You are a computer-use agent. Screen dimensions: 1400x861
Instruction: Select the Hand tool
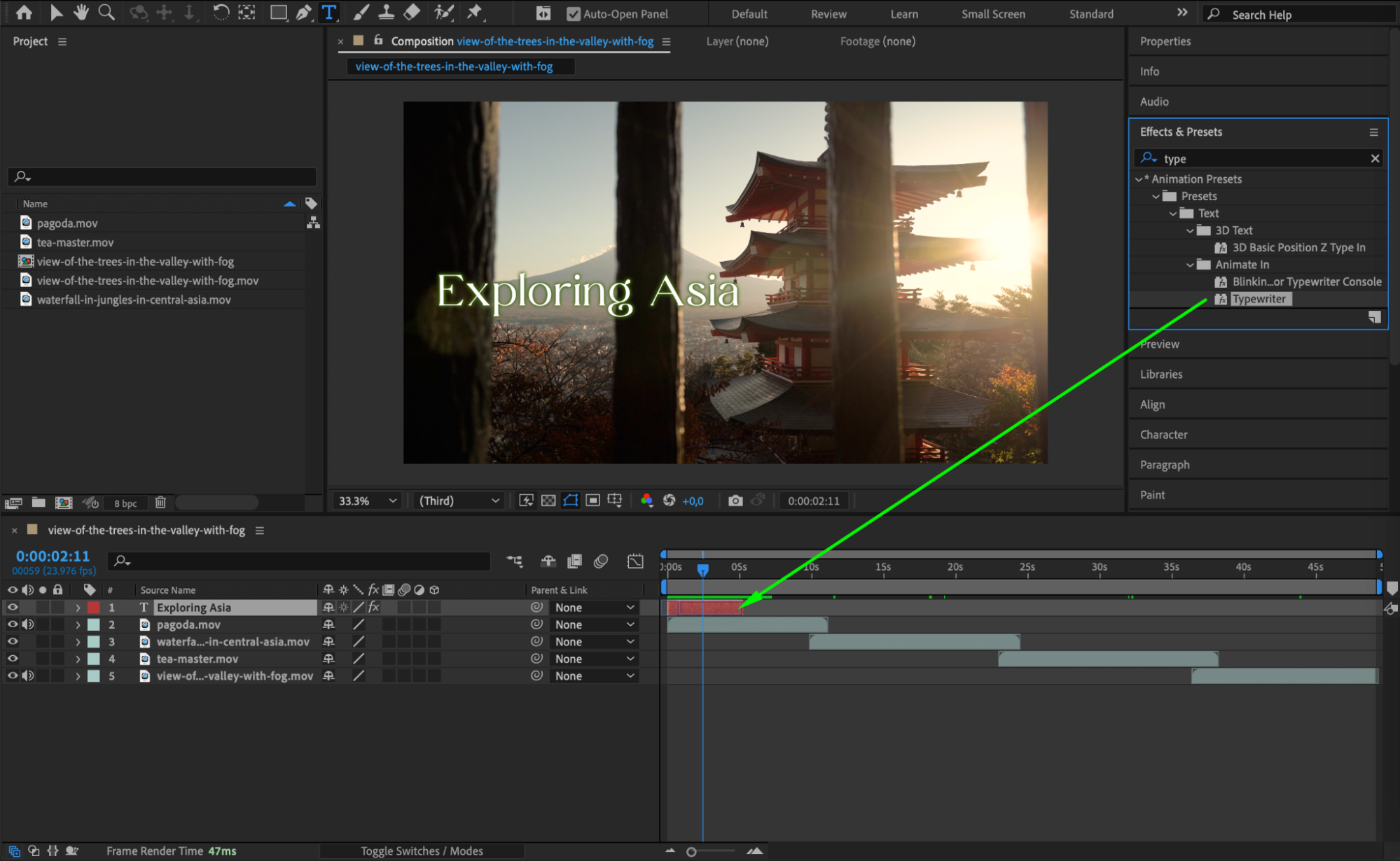(81, 12)
